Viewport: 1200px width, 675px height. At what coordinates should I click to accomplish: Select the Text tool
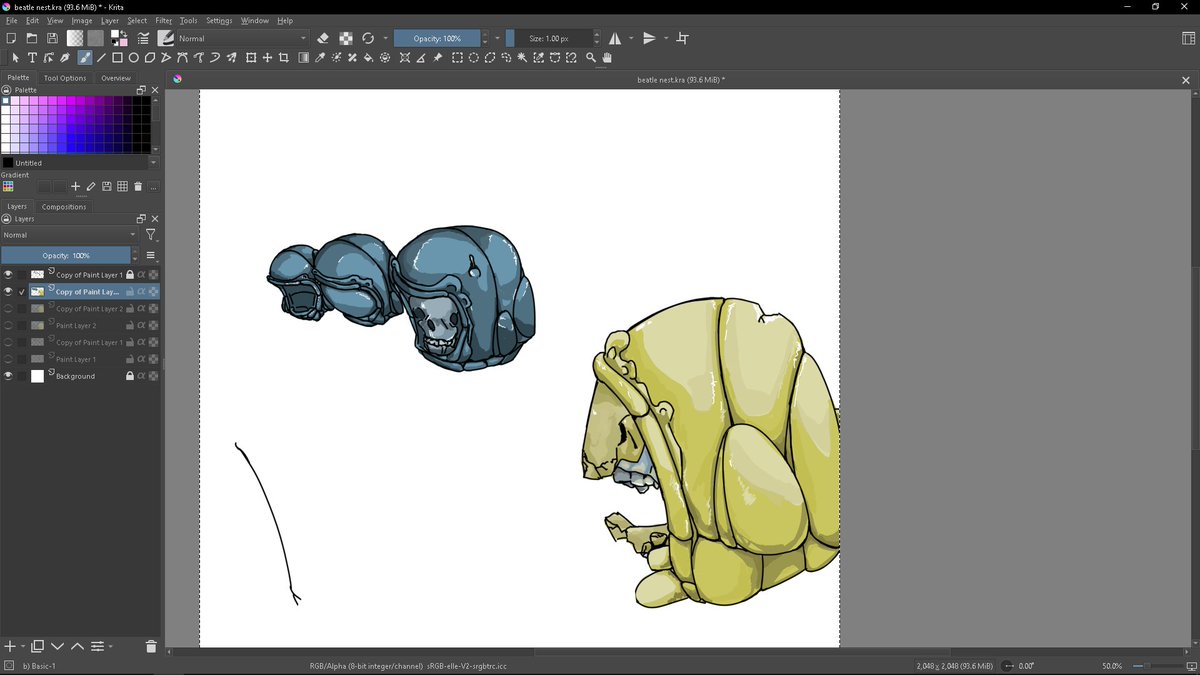coord(32,58)
